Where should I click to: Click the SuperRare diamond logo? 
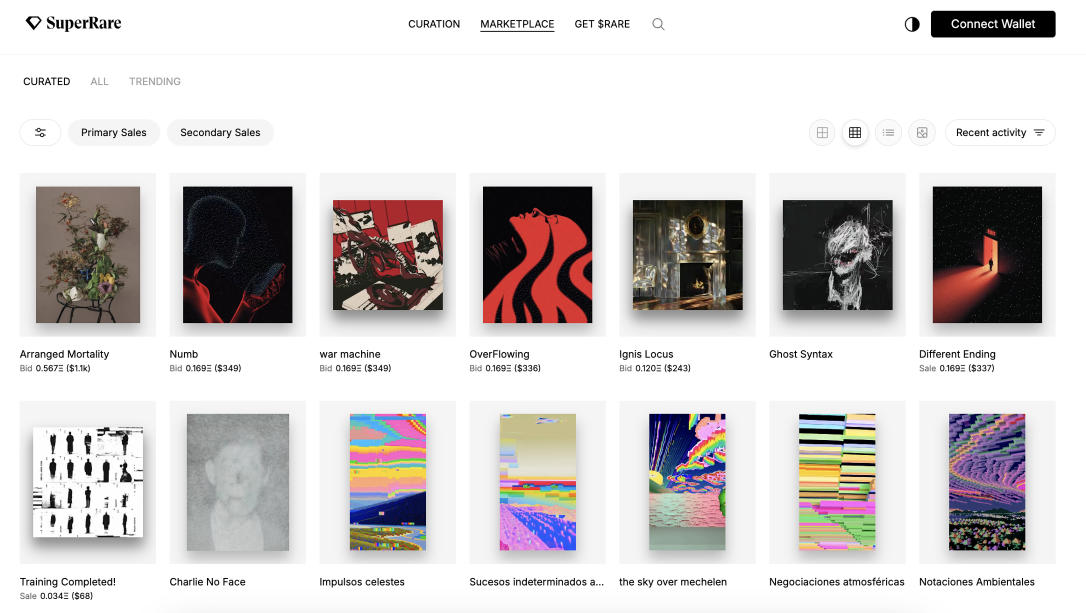click(33, 23)
